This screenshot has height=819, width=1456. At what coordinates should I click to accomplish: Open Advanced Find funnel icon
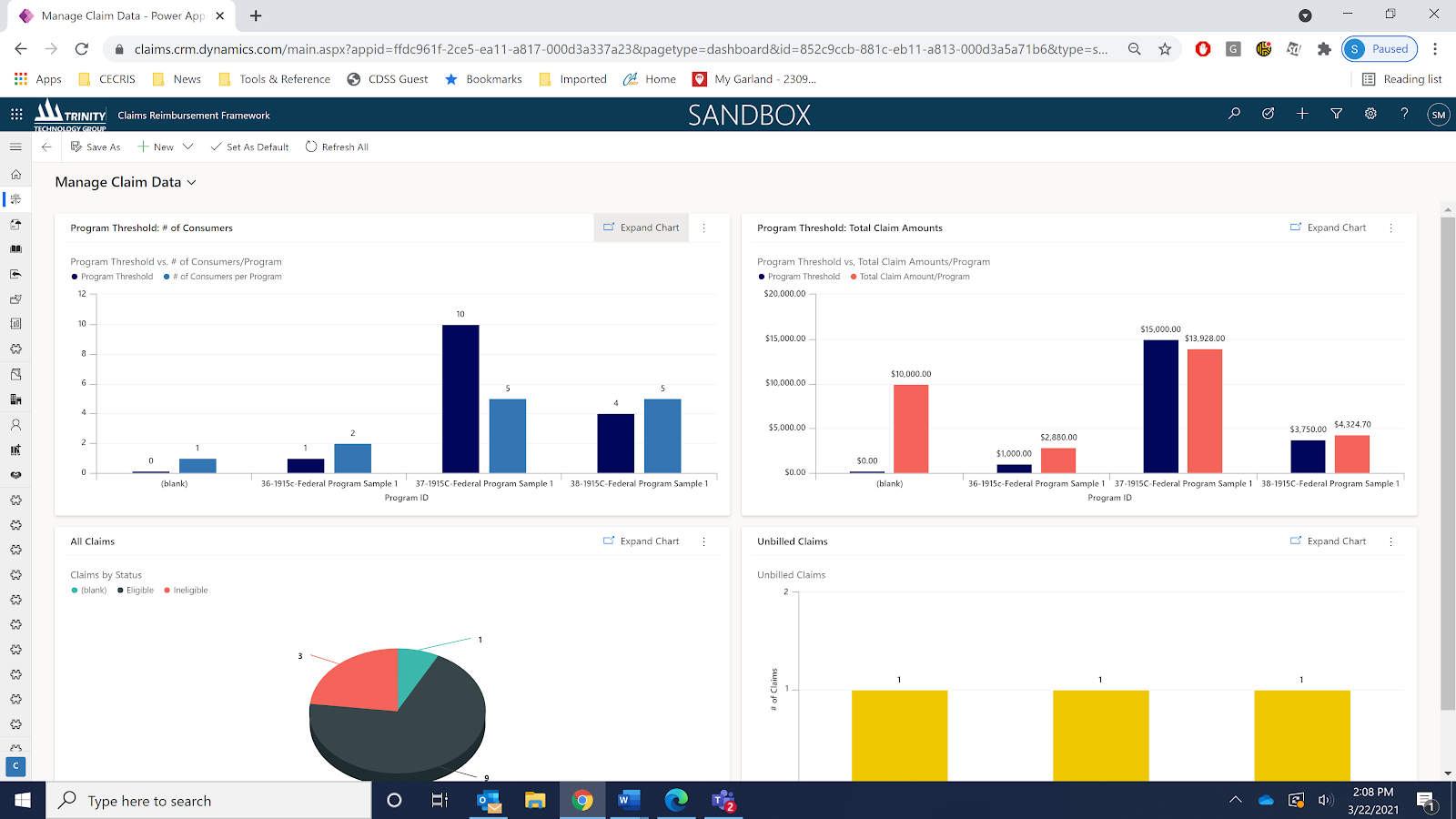[1336, 114]
